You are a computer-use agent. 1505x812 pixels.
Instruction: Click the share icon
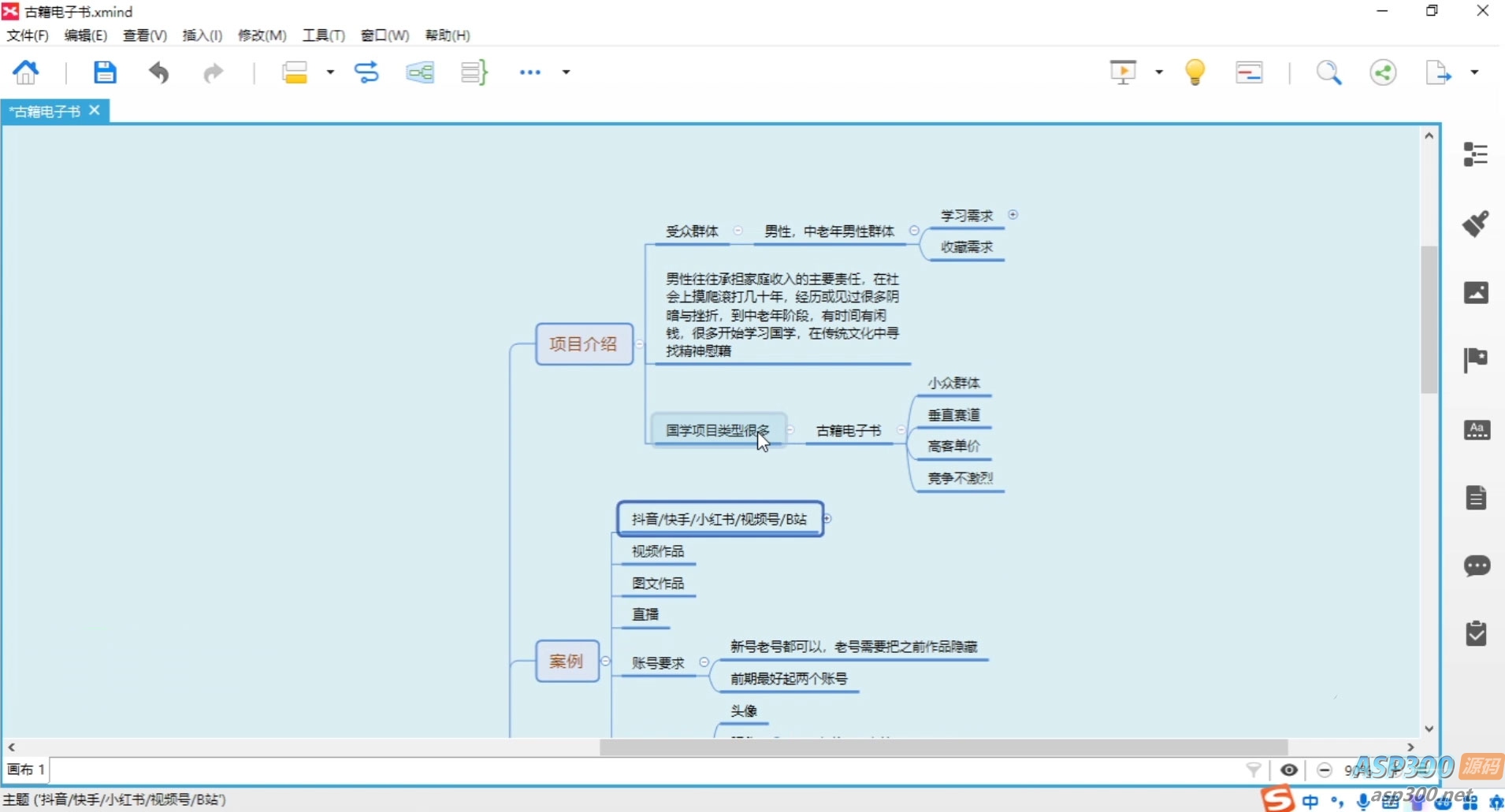[1383, 72]
